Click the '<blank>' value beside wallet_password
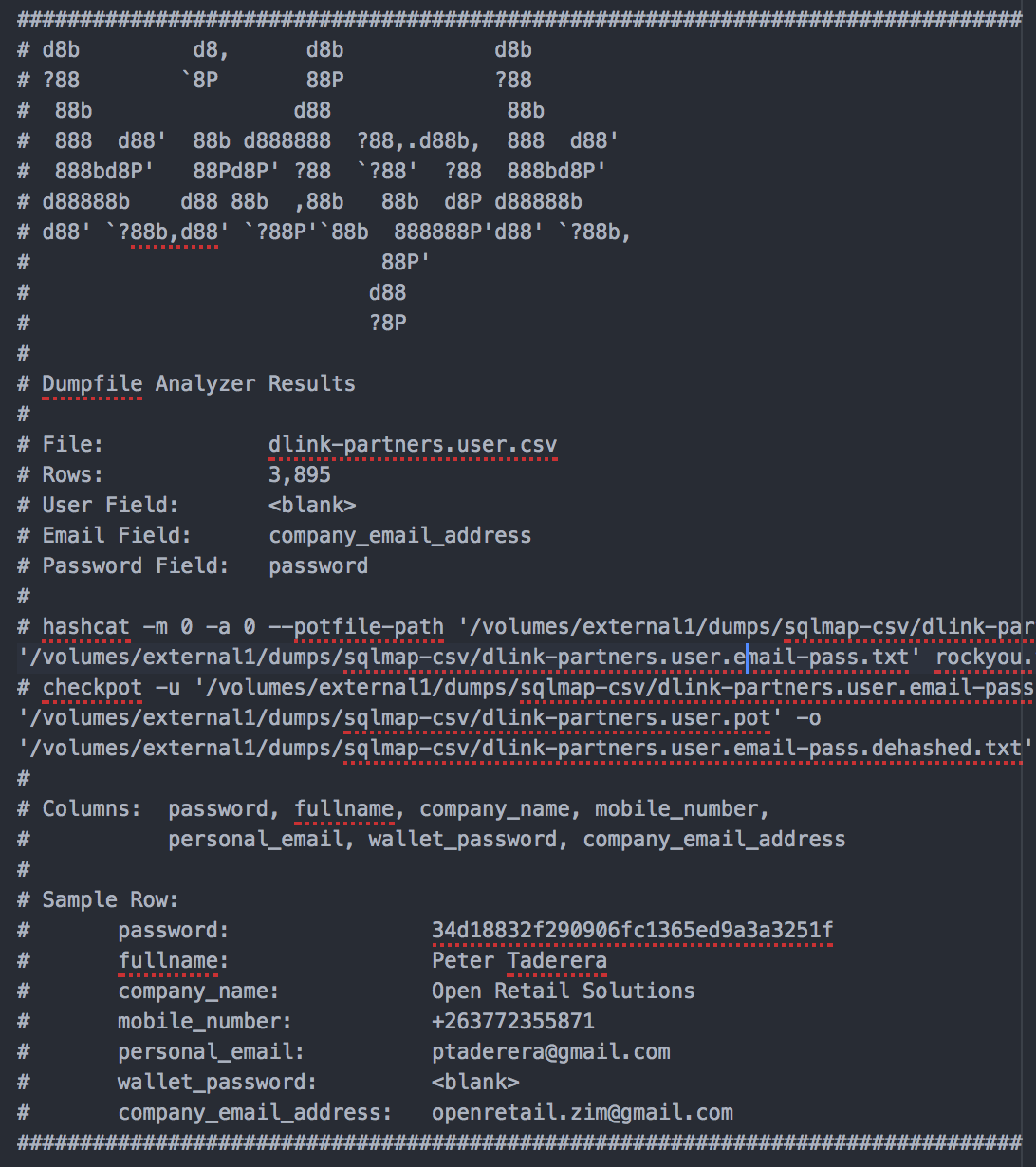This screenshot has width=1036, height=1167. coord(475,1082)
